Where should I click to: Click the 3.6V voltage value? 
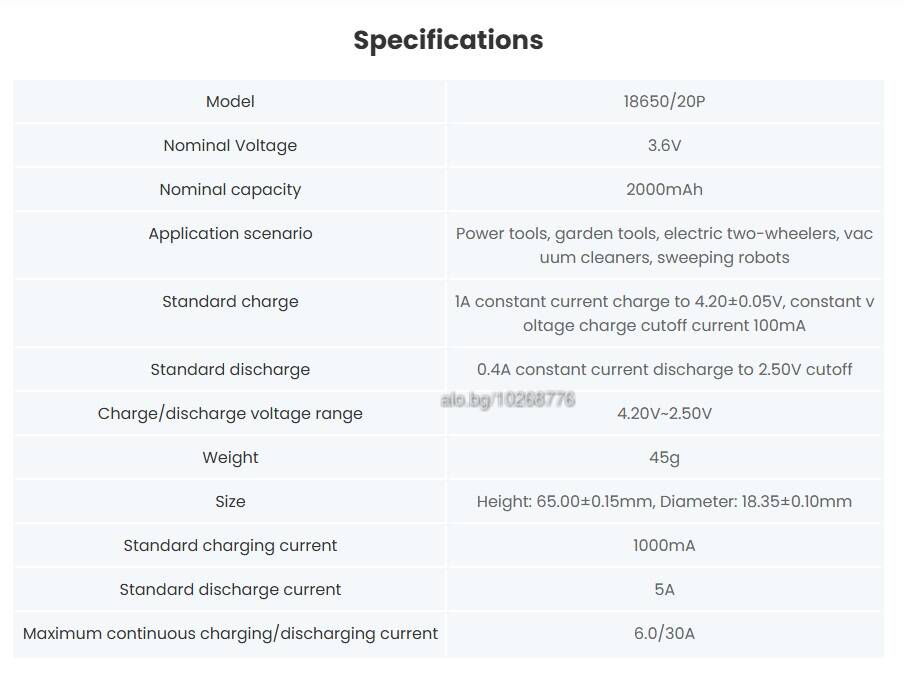coord(664,145)
